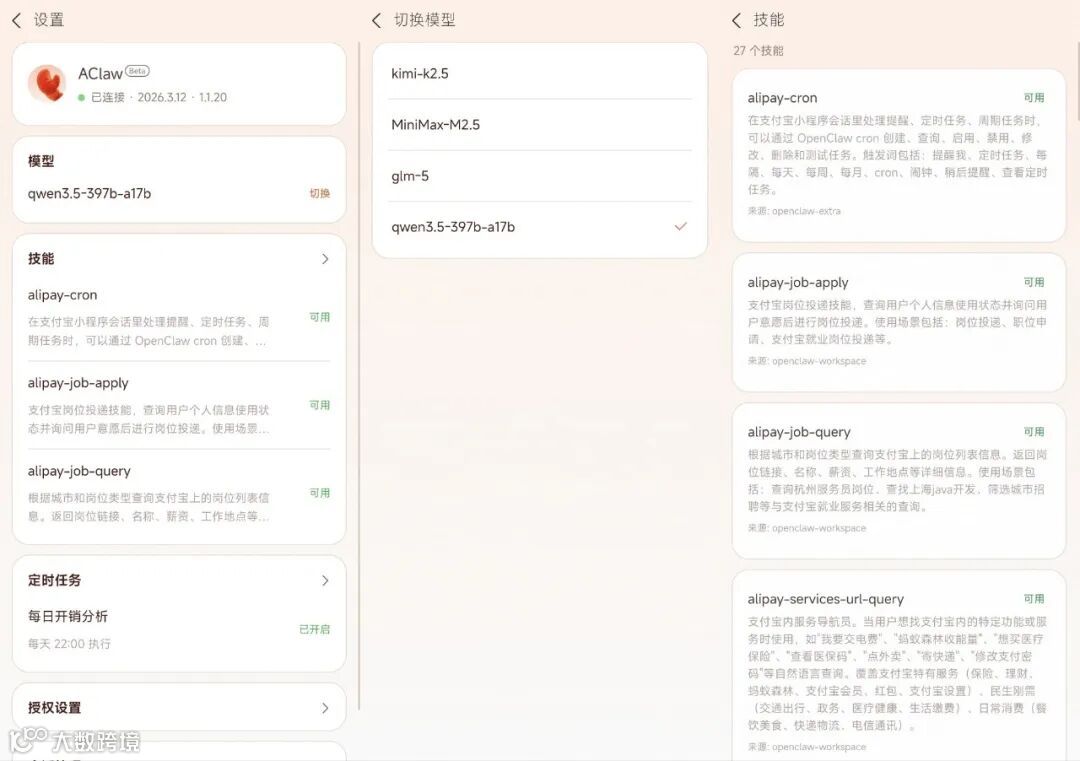Click the AClaw profile name
The height and width of the screenshot is (761, 1080).
tap(101, 74)
